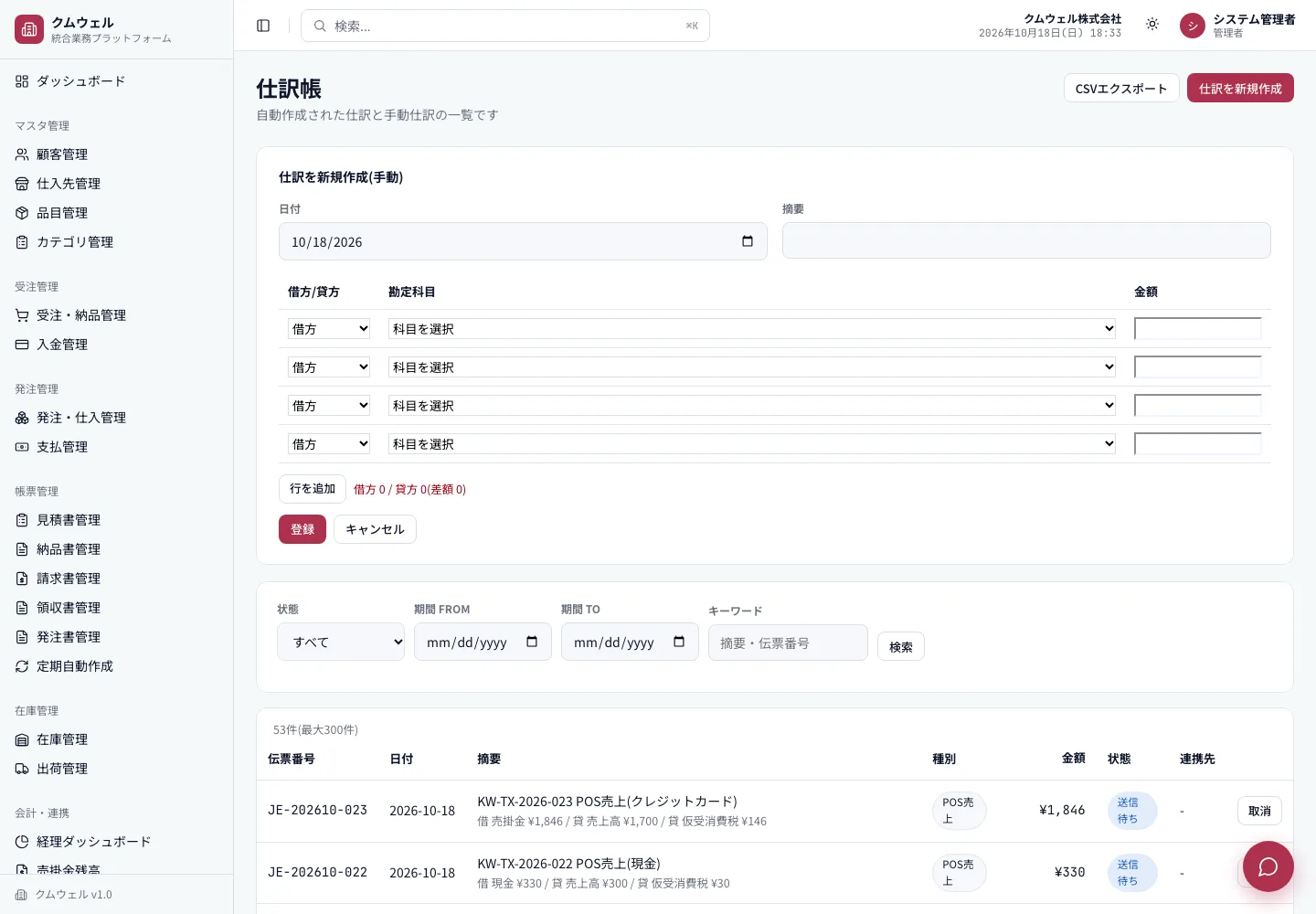Click the キャンセル button
Image resolution: width=1316 pixels, height=914 pixels.
click(x=375, y=529)
